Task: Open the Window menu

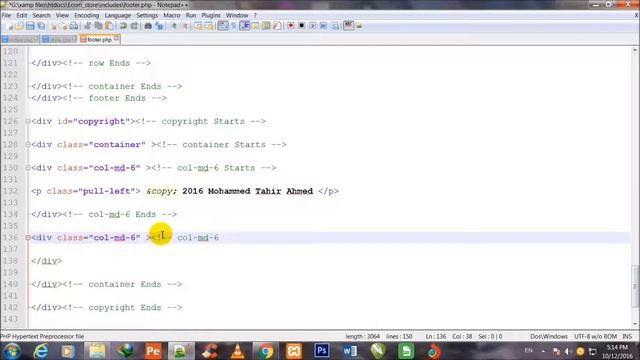Action: 237,16
